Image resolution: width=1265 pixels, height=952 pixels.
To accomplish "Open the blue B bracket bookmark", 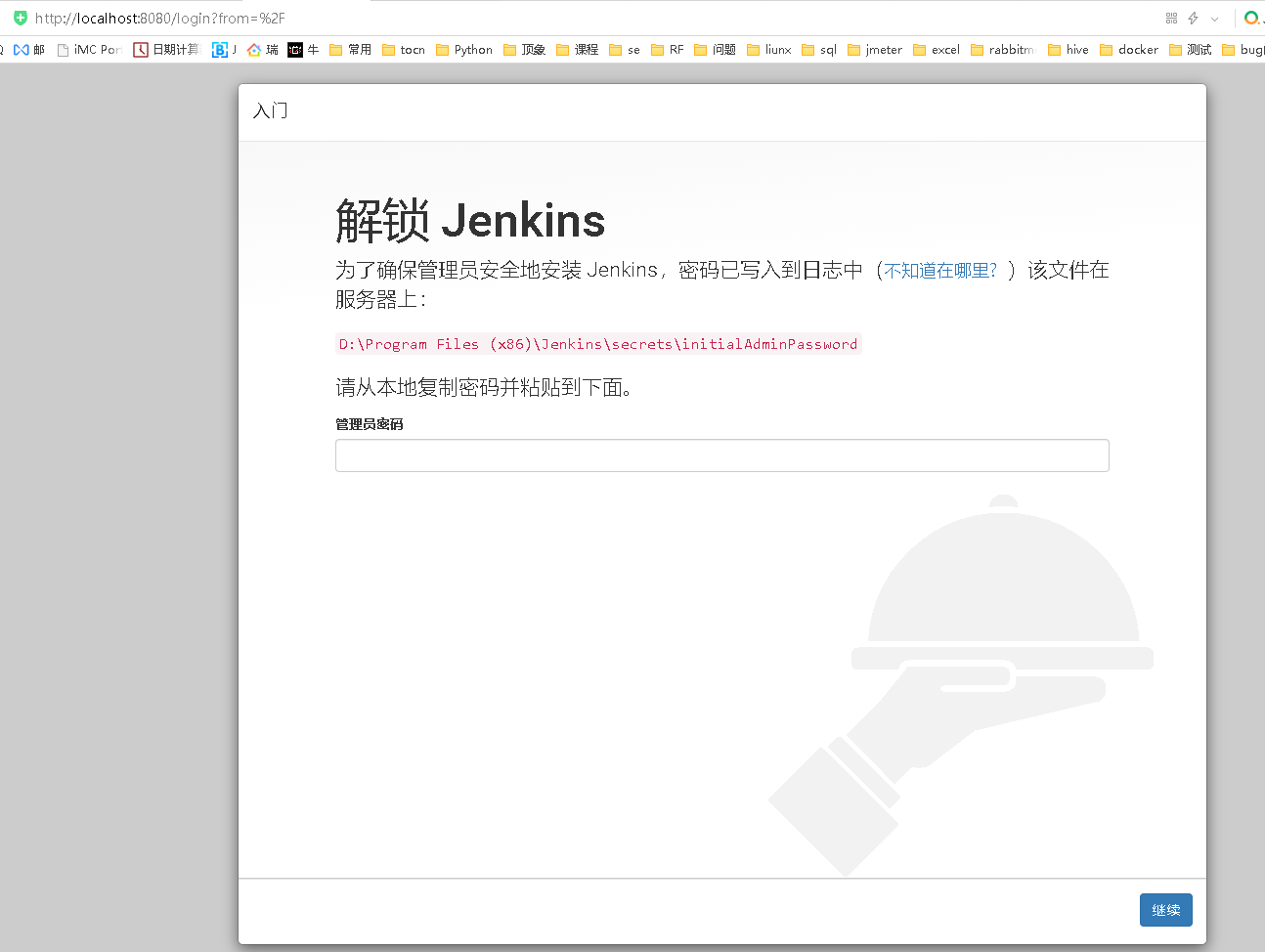I will 224,50.
